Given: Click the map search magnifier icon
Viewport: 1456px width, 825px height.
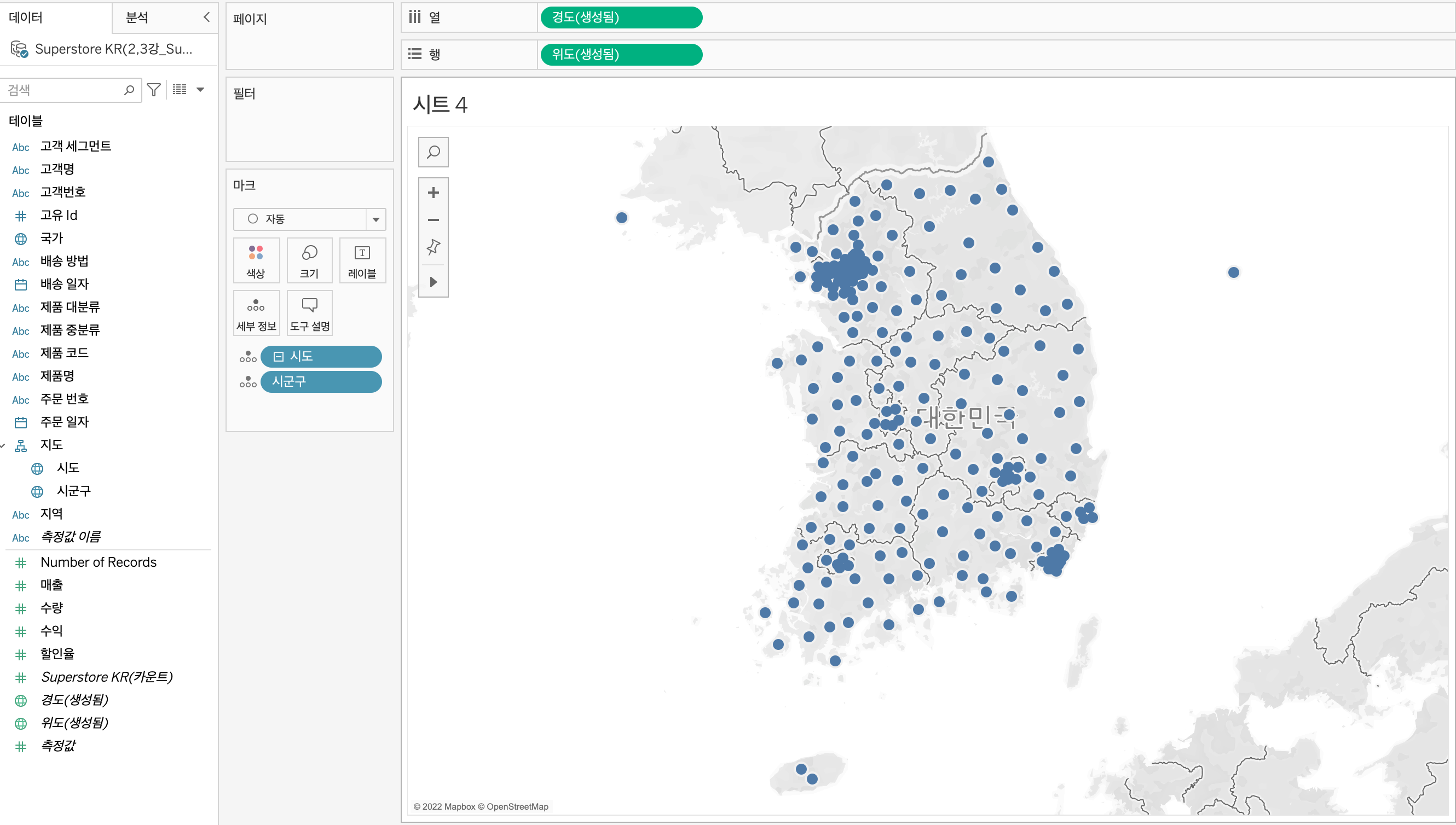Looking at the screenshot, I should pos(433,152).
